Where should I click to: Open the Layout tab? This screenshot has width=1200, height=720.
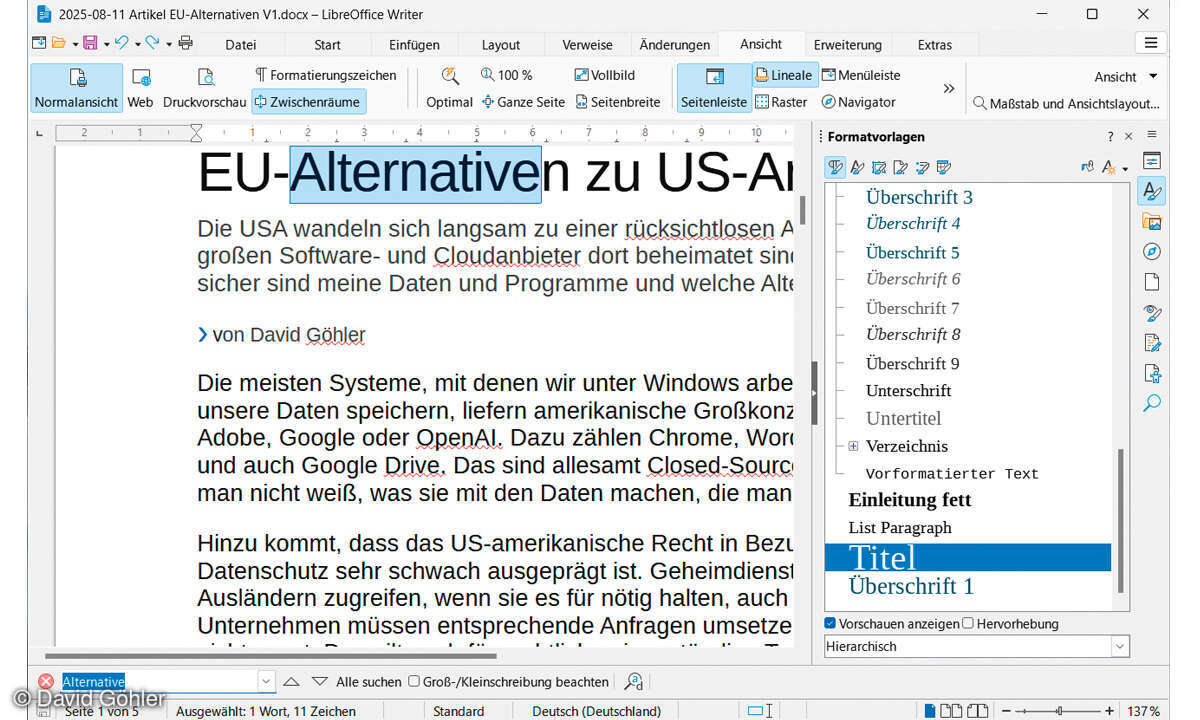[500, 45]
